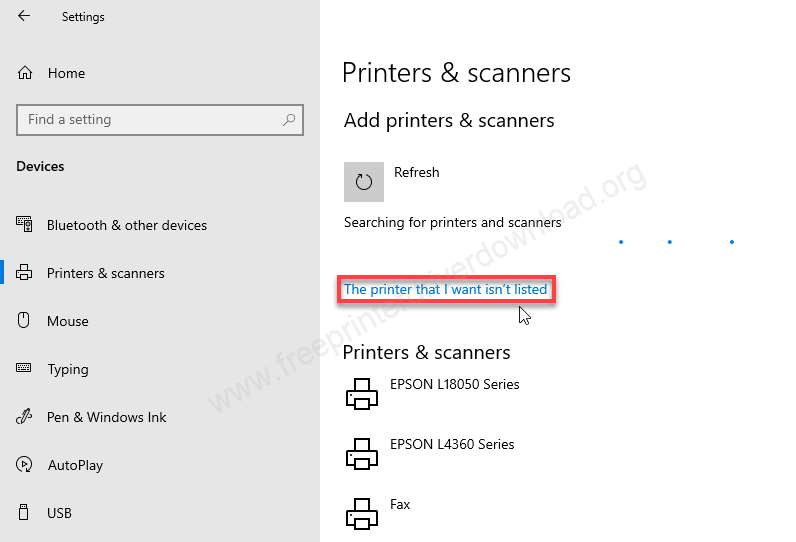
Task: Open Pen & Windows Ink settings
Action: coord(106,417)
